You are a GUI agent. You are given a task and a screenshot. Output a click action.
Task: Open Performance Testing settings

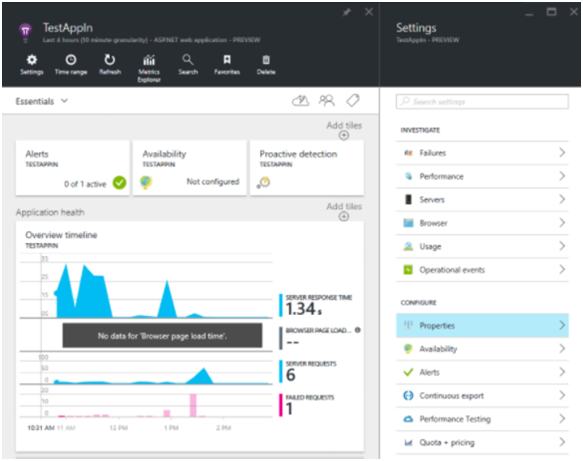tap(482, 419)
